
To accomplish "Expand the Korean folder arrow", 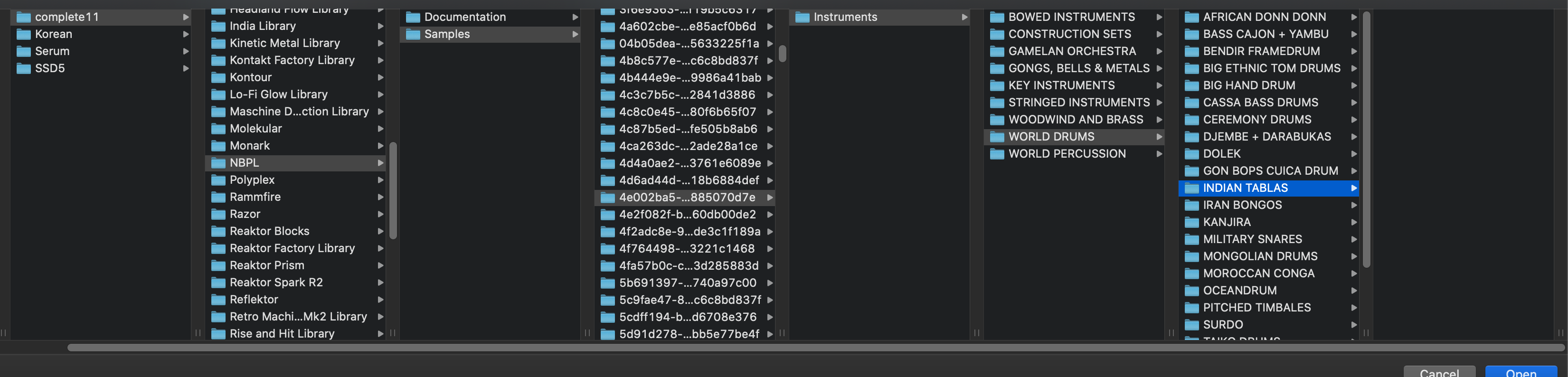I will (x=186, y=34).
